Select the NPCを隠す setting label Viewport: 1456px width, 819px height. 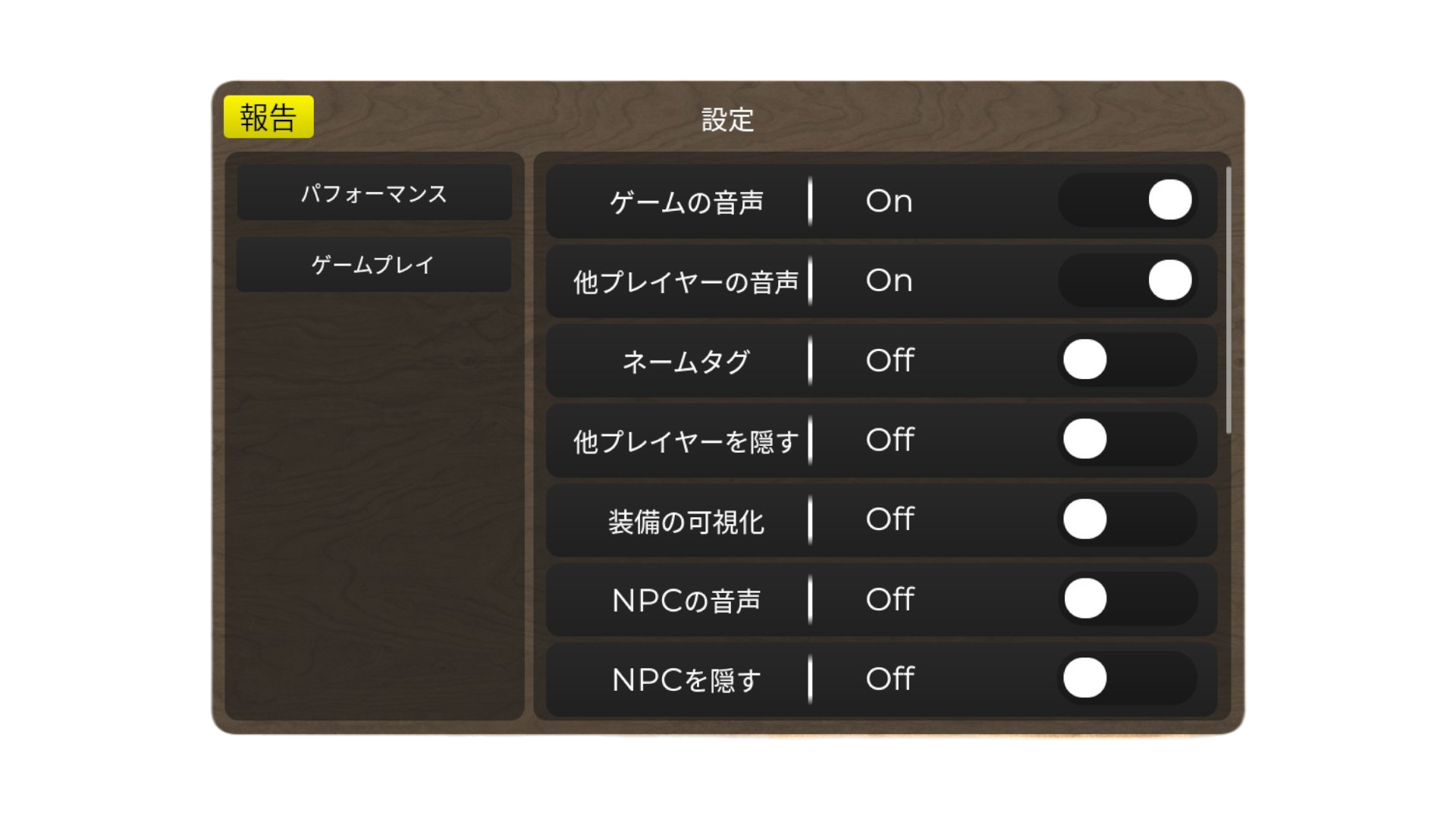(x=686, y=680)
